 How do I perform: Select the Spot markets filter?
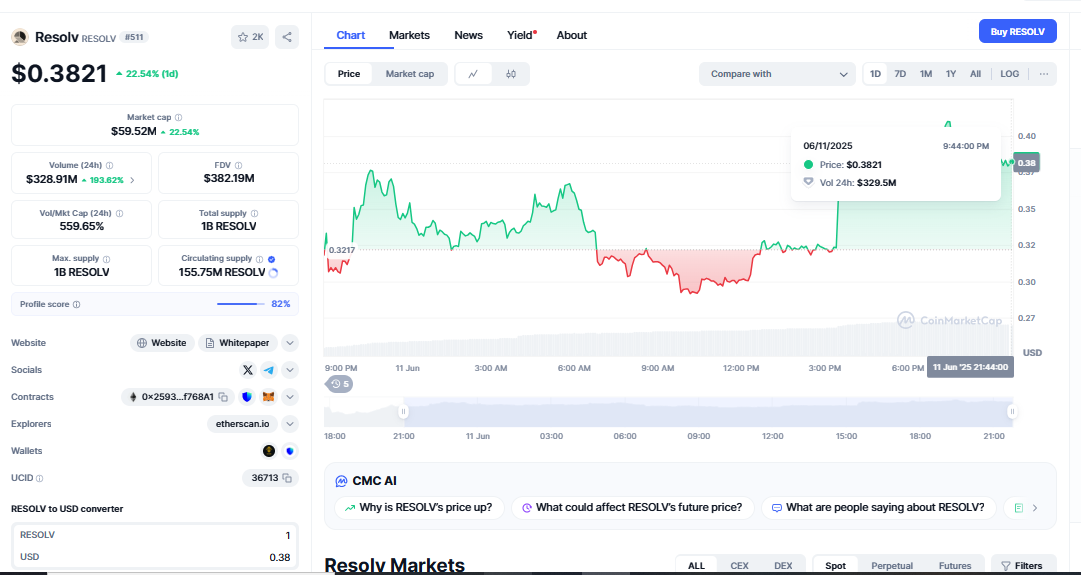pyautogui.click(x=836, y=565)
